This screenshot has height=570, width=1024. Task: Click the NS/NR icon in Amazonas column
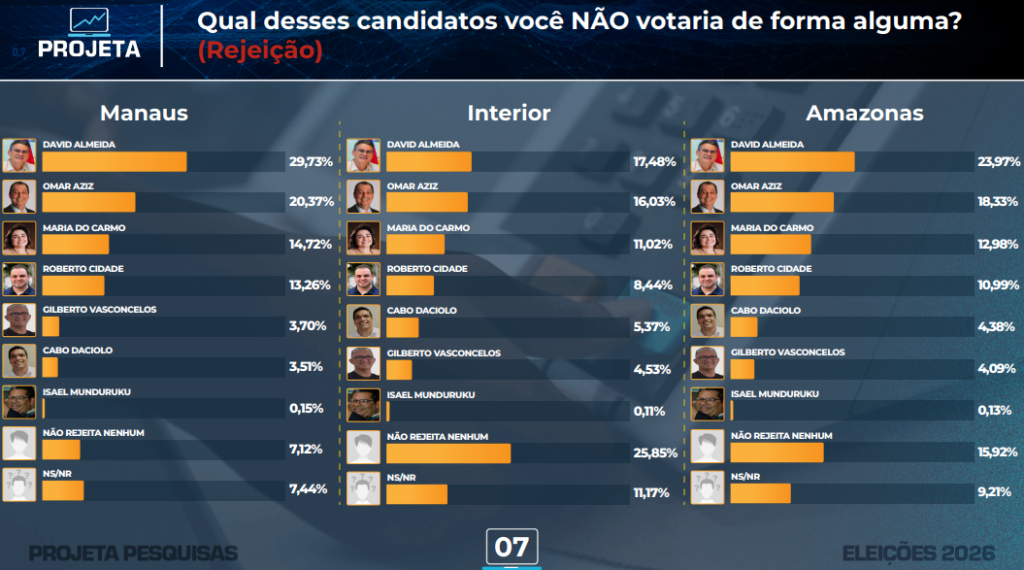click(707, 487)
